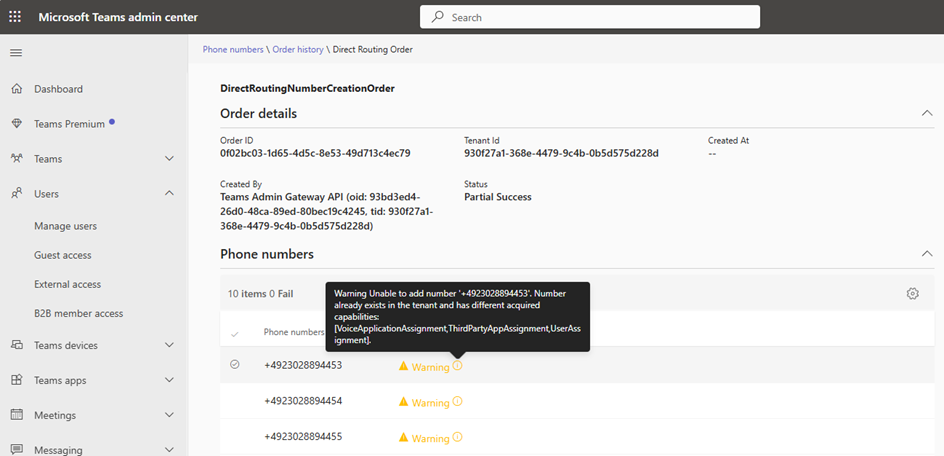
Task: Toggle row selection for +4923028894453
Action: 235,364
